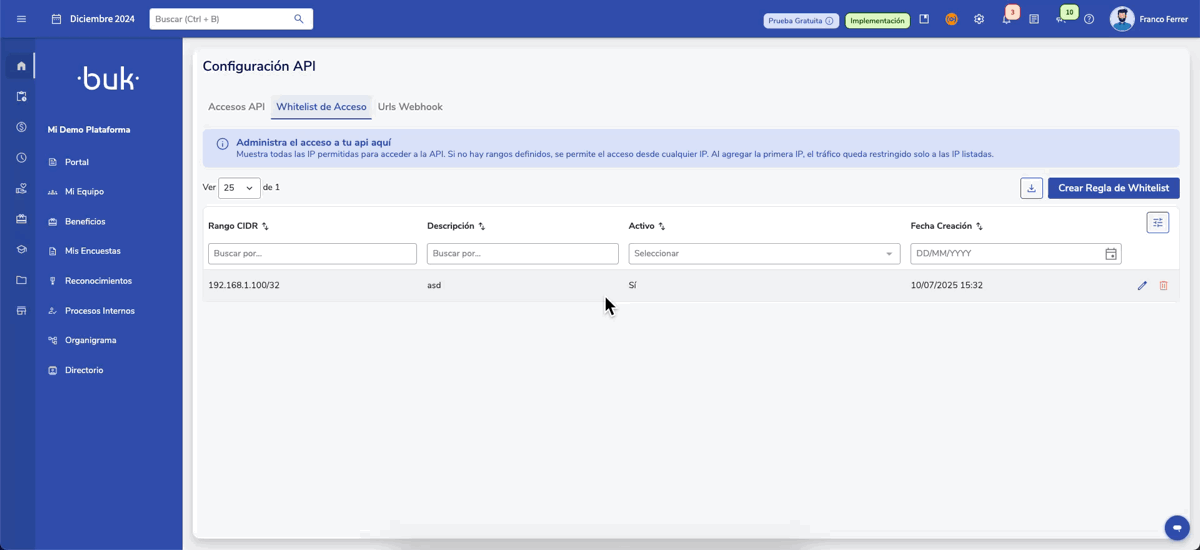
Task: Switch to the Accesos API tab
Action: coord(236,107)
